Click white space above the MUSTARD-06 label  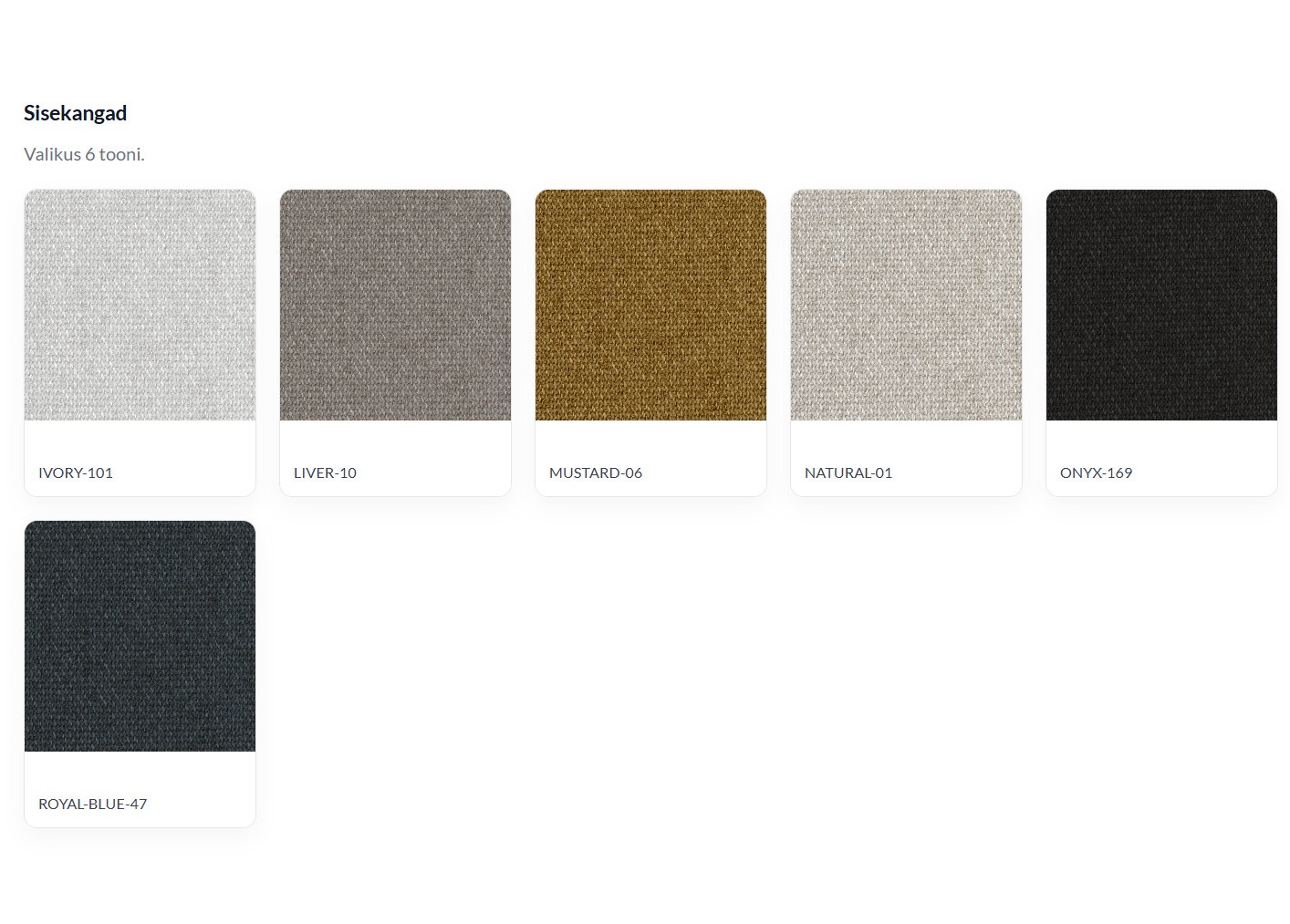[650, 441]
